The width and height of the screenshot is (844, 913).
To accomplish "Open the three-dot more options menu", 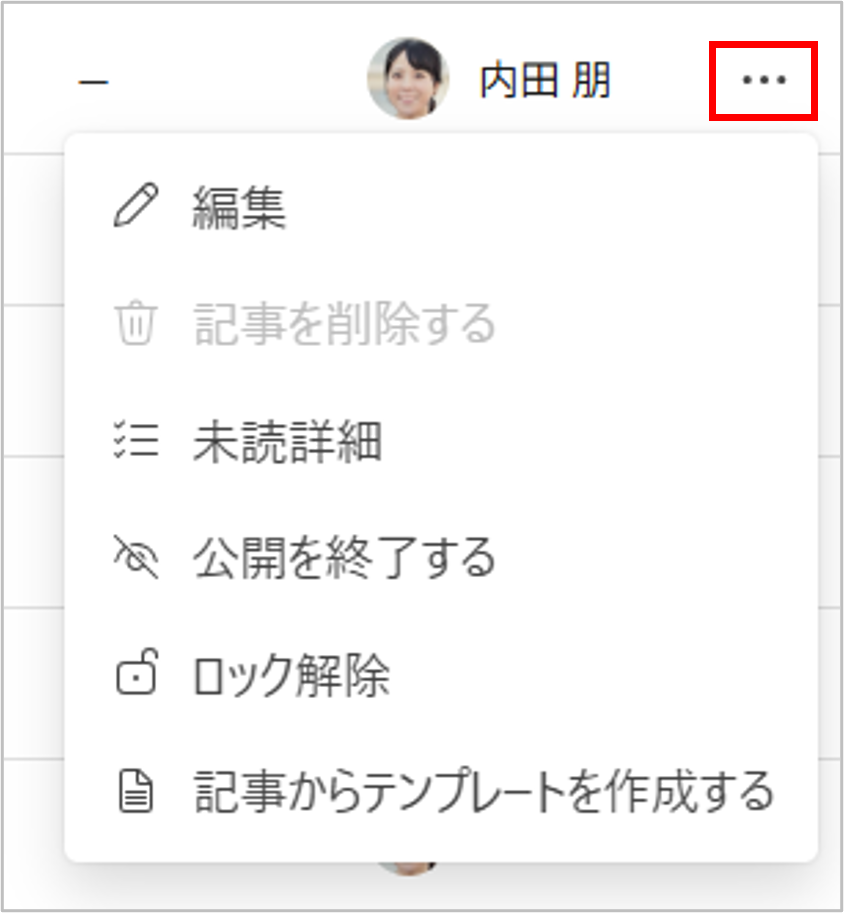I will (764, 80).
